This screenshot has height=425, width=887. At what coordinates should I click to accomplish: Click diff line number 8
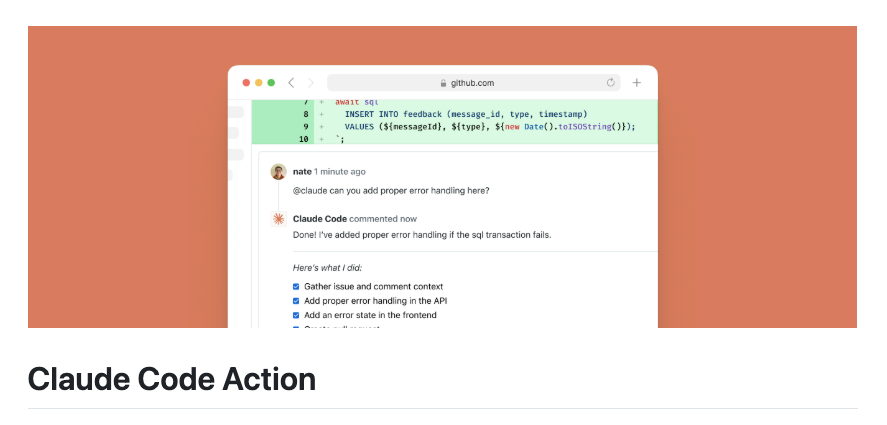[x=306, y=114]
